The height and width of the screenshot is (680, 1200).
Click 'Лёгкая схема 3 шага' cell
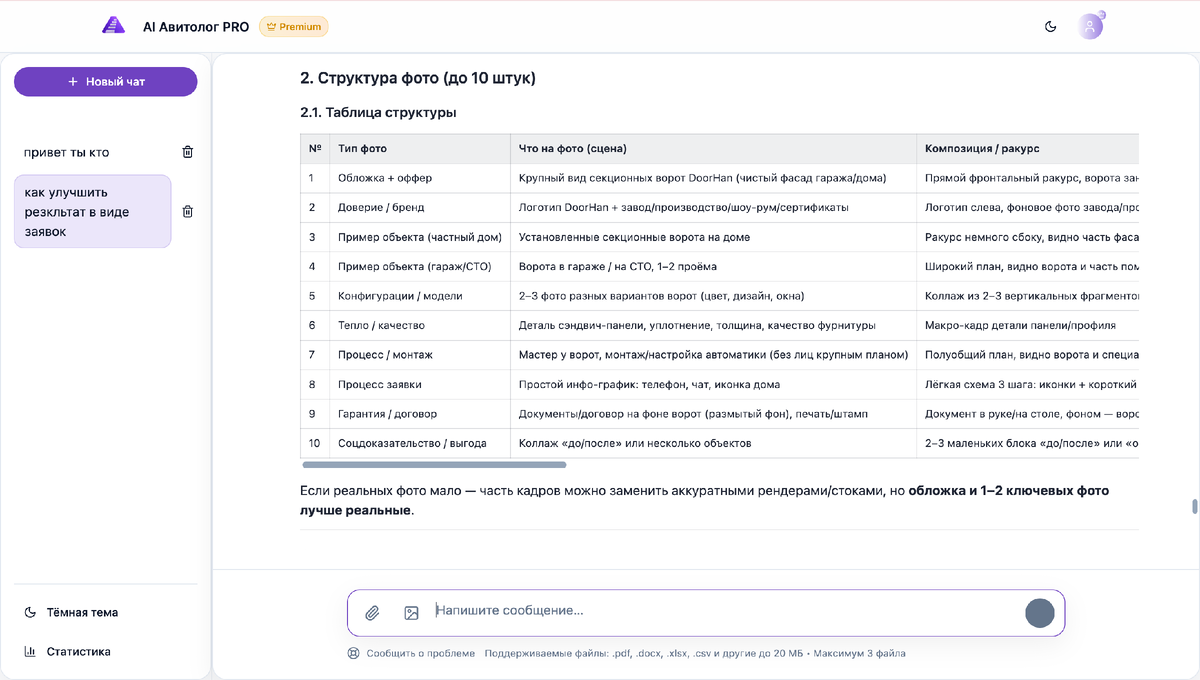click(1028, 384)
